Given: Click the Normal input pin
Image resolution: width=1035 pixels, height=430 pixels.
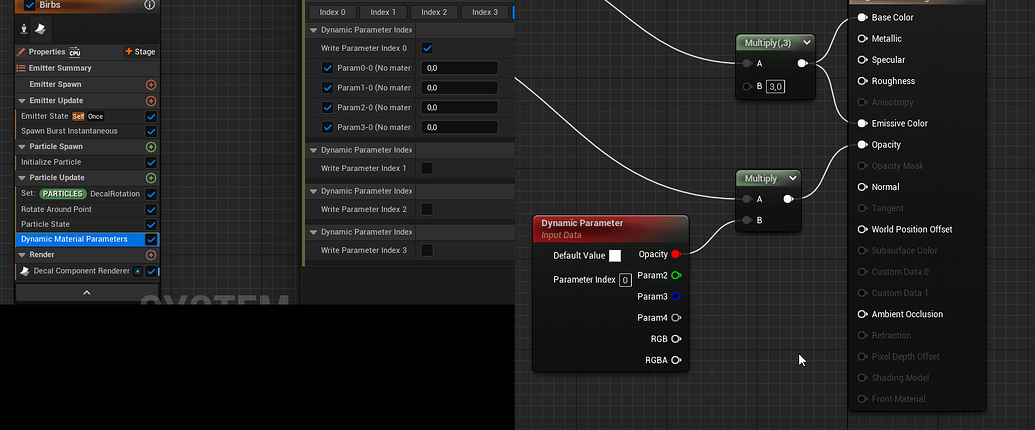Looking at the screenshot, I should [x=862, y=187].
